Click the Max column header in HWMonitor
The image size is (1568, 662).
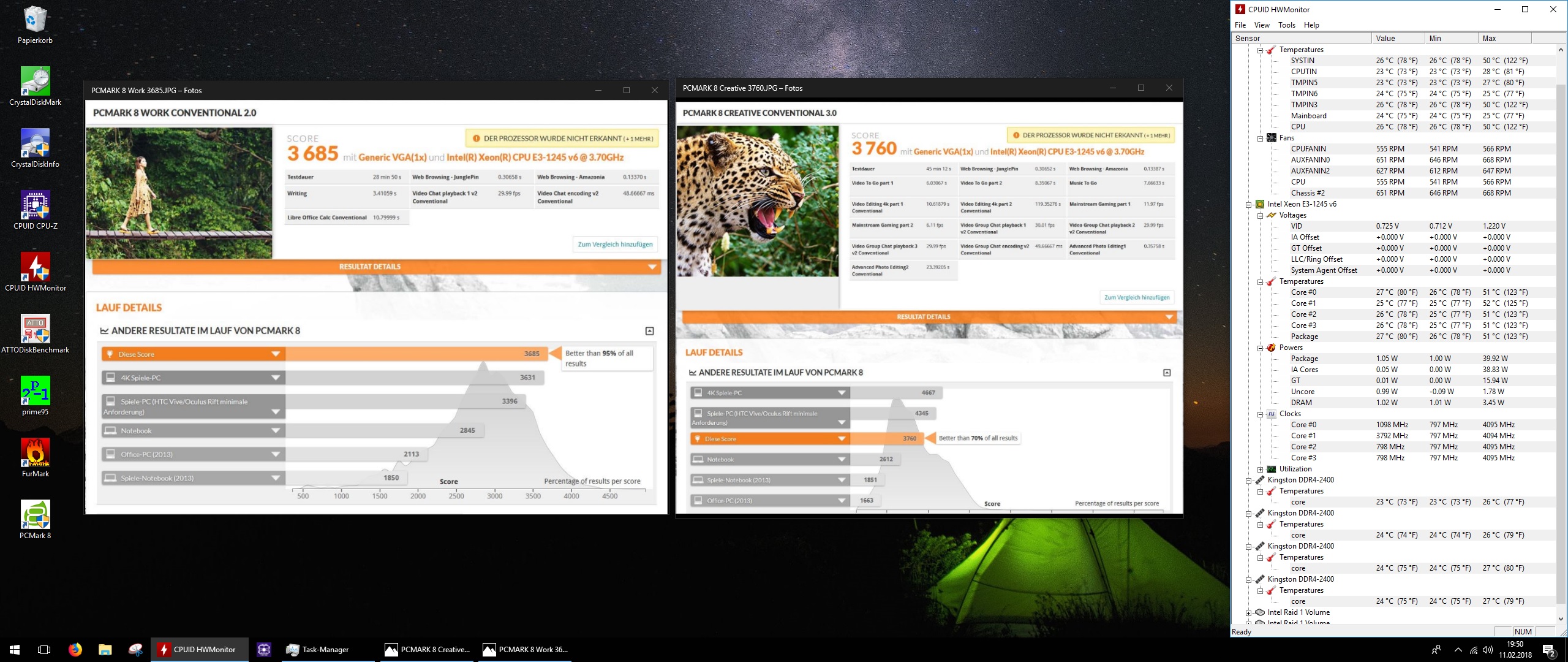point(1504,38)
